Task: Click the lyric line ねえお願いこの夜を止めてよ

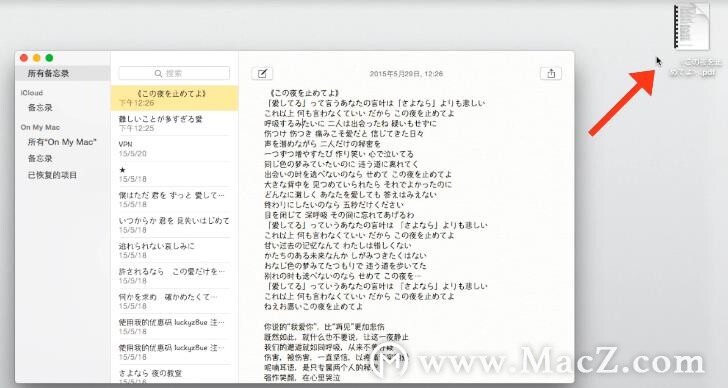Action: [x=313, y=307]
